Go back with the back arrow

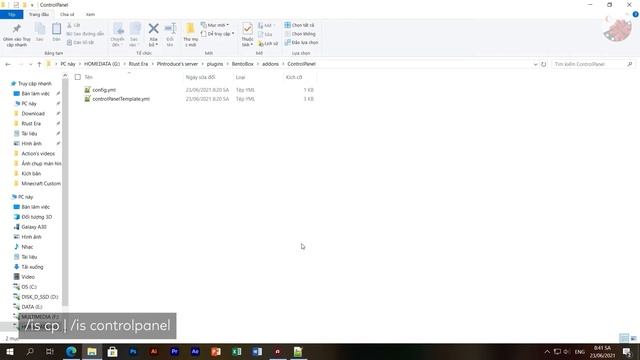point(8,64)
